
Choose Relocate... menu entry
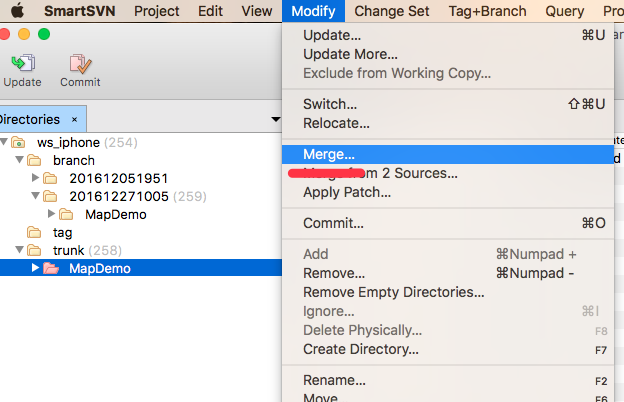coord(448,123)
